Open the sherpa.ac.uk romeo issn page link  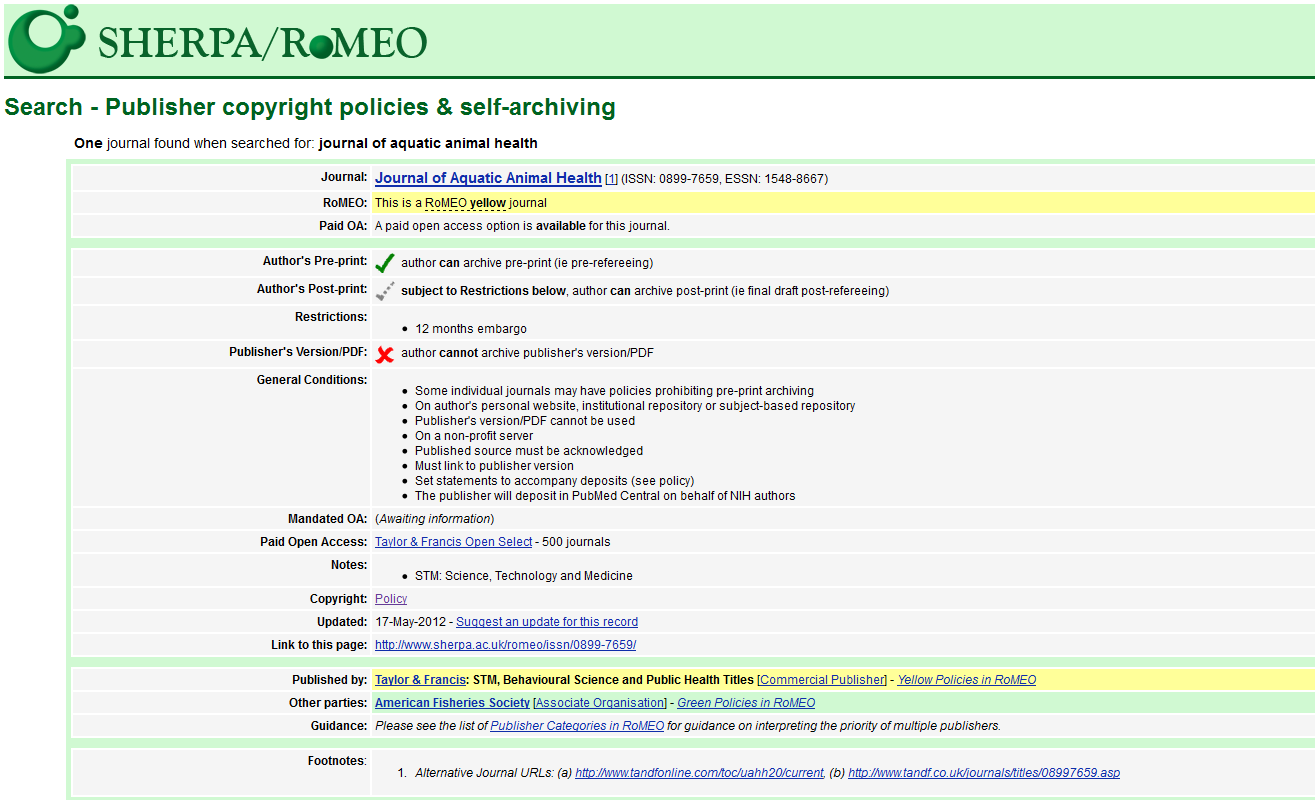pos(505,645)
